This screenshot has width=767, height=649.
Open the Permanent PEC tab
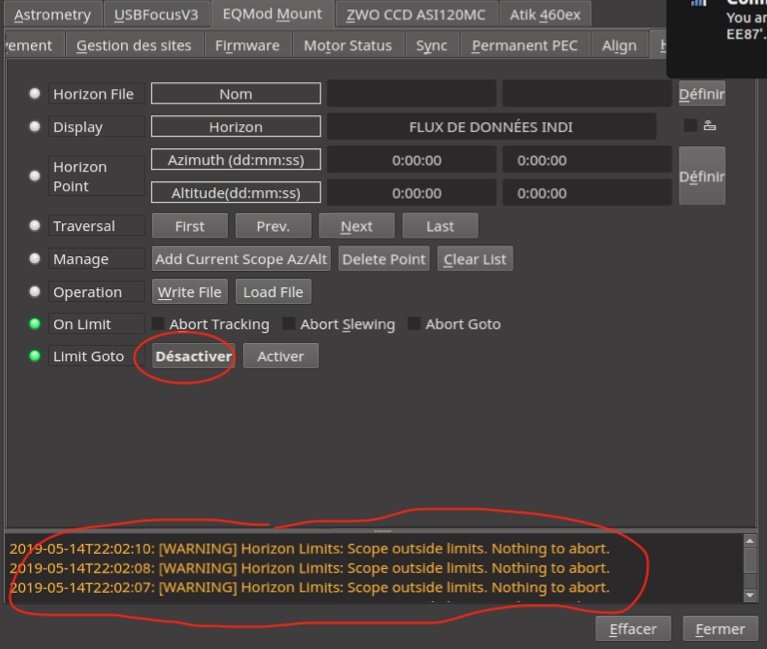524,45
